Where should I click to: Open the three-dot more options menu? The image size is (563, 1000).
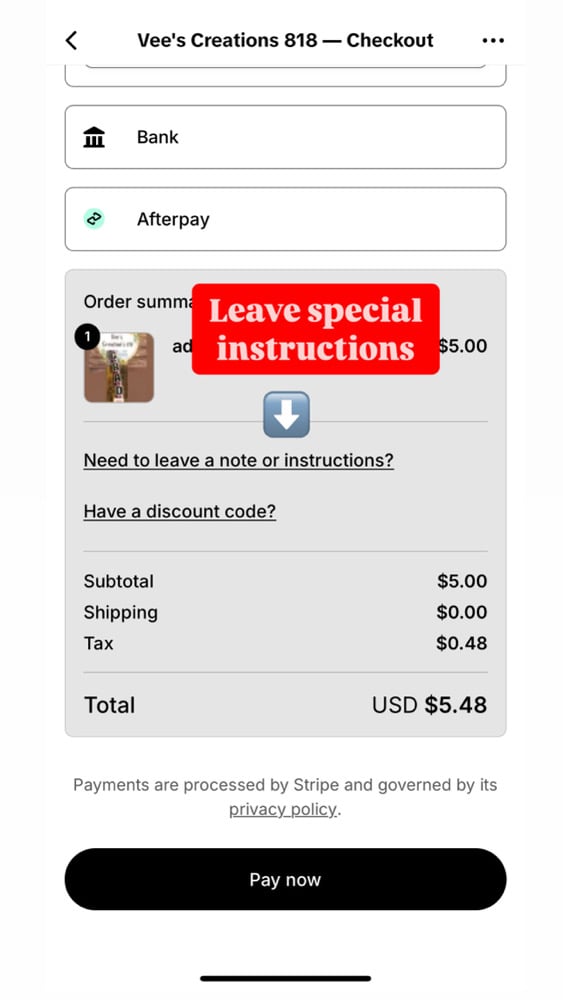click(493, 41)
